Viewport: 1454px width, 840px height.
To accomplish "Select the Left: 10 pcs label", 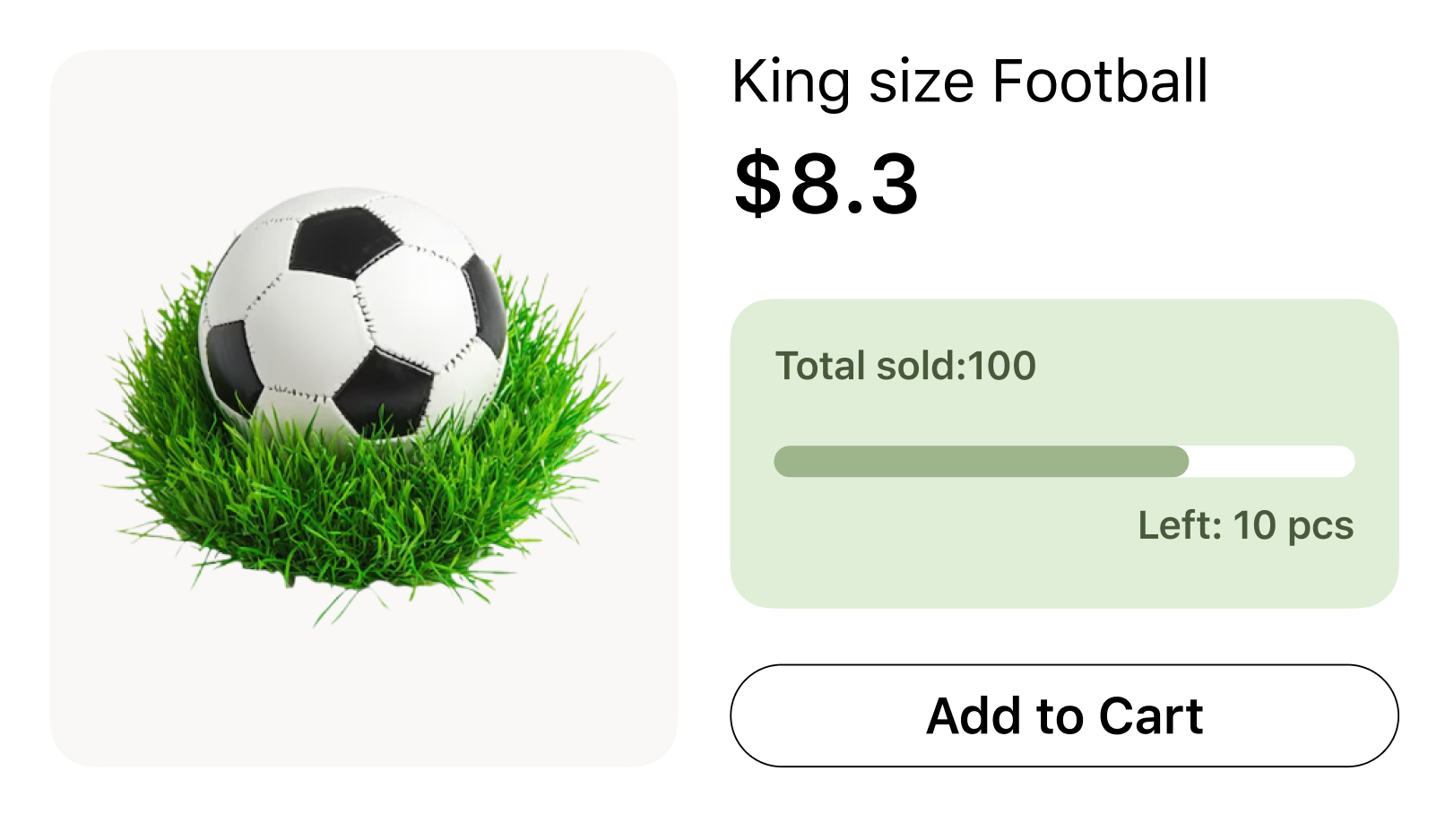I will click(1245, 525).
